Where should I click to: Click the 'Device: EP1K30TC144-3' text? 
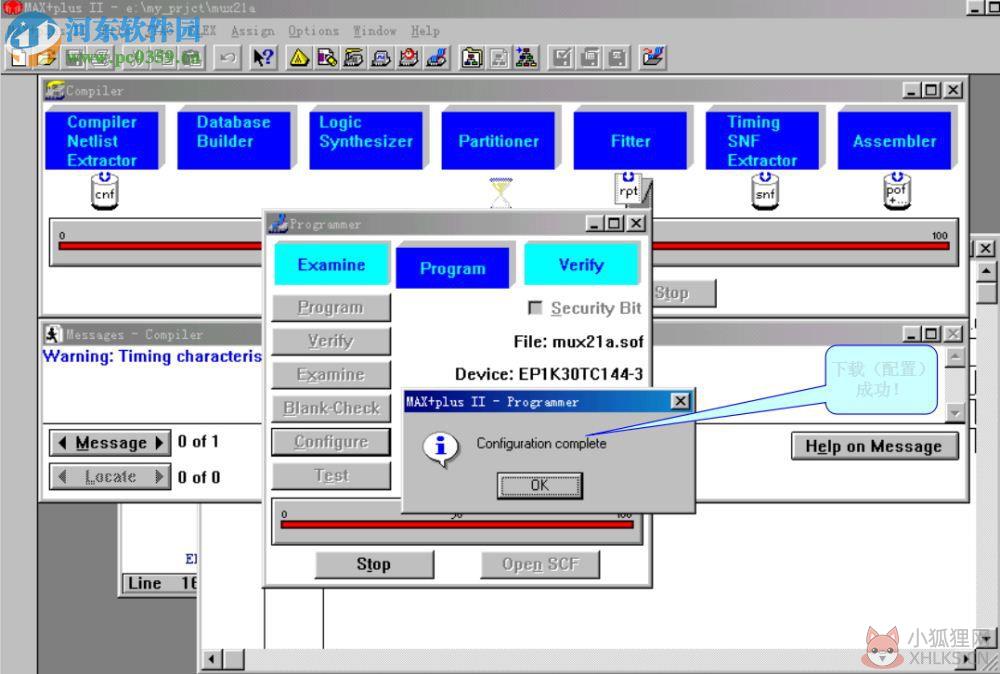point(549,374)
